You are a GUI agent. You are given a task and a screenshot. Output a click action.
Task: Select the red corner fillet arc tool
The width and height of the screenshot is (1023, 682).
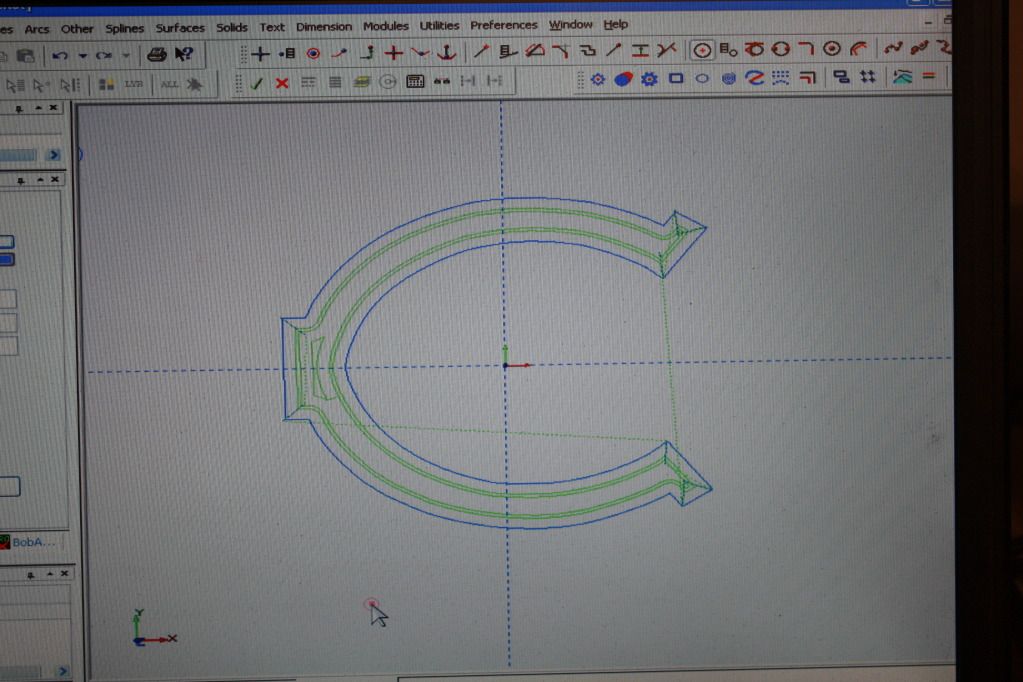[806, 48]
